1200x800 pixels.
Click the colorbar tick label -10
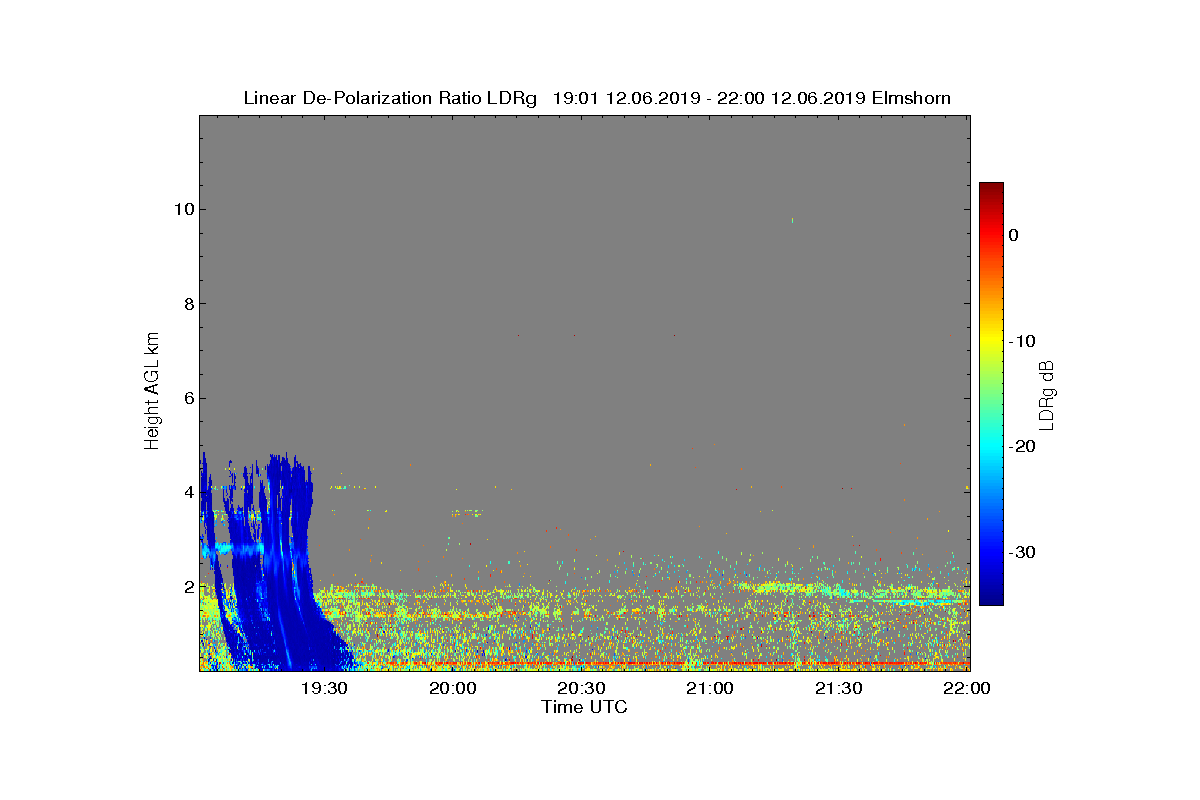coord(1021,341)
